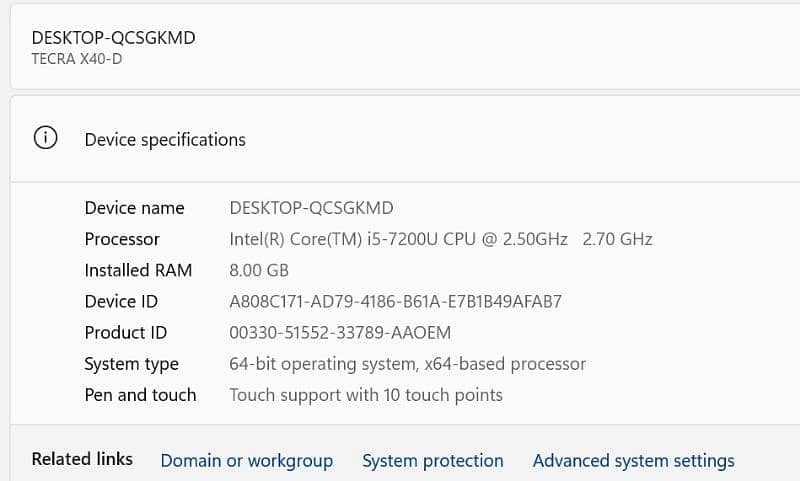Click the Installed RAM value 8.00 GB
Viewport: 800px width, 481px height.
pos(259,270)
